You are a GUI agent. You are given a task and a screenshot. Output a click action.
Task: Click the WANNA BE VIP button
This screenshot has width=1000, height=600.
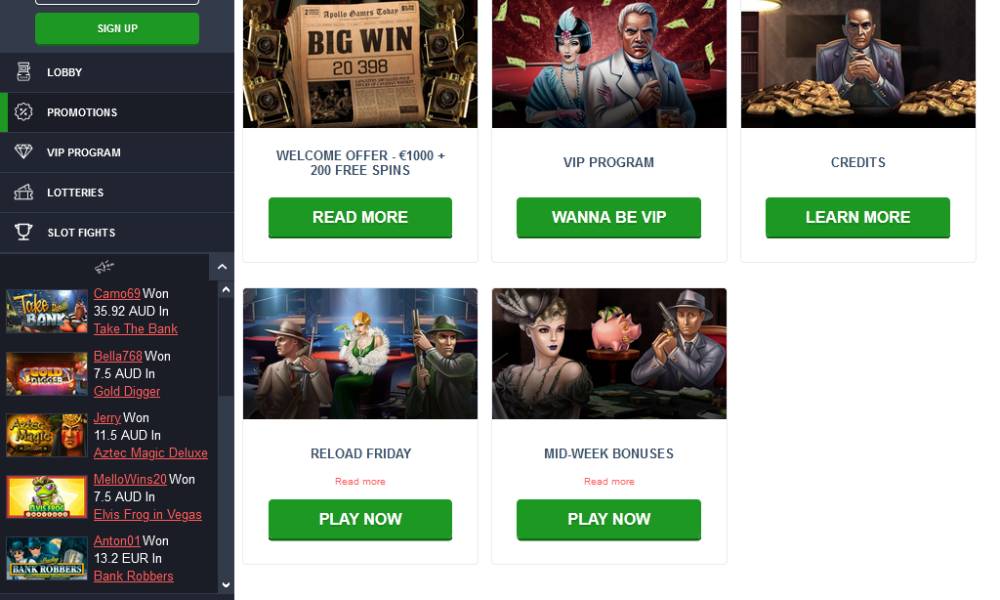coord(609,217)
